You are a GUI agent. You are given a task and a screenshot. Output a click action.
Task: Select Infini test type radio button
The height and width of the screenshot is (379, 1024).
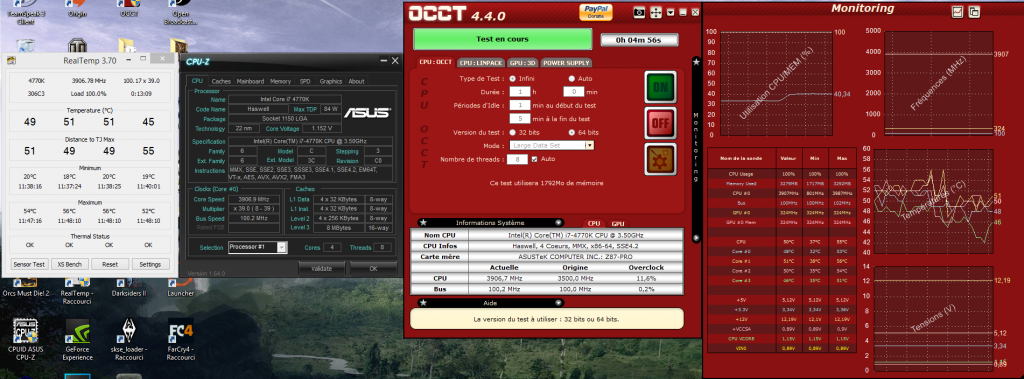tap(513, 78)
